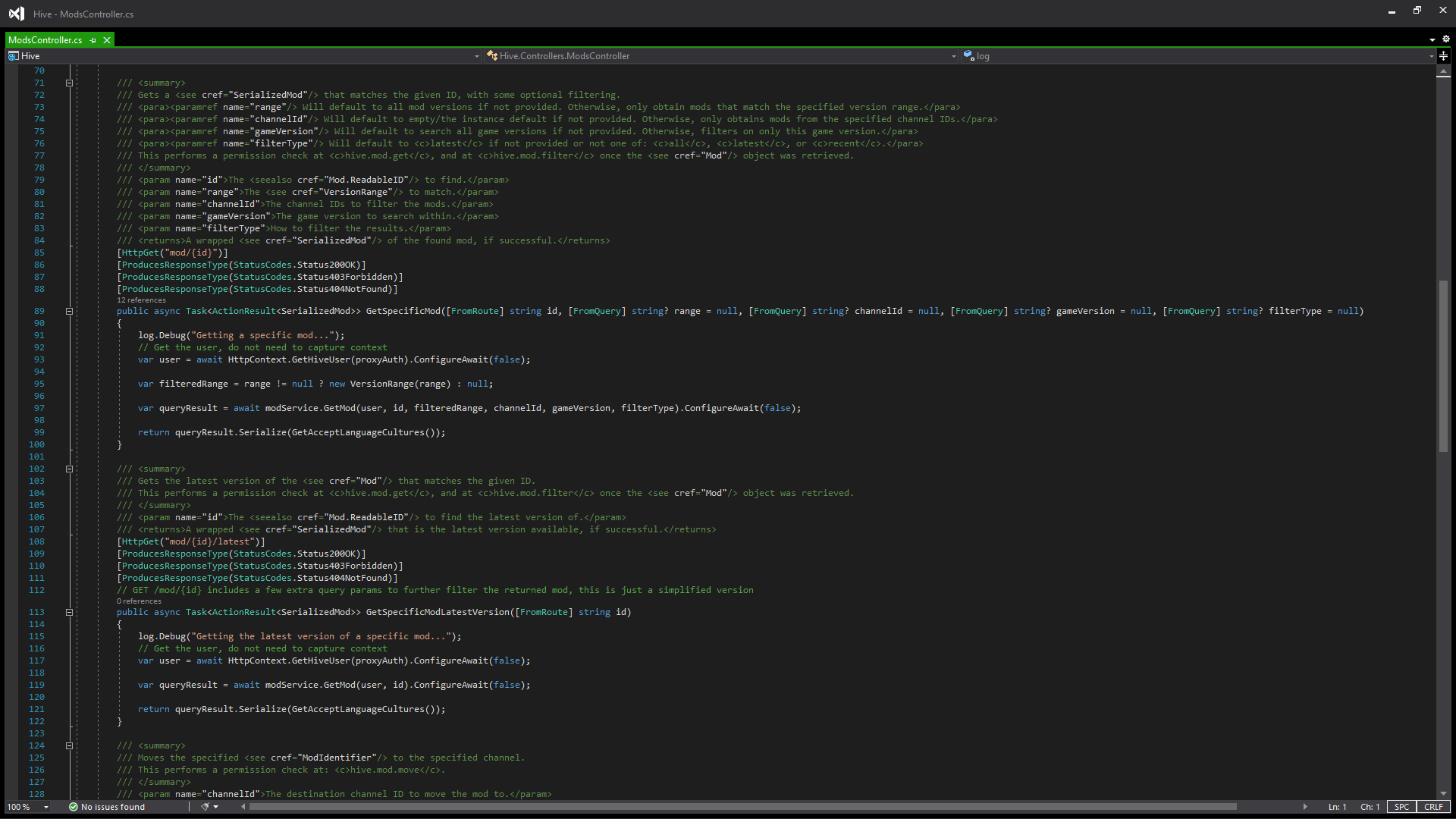Screen dimensions: 1456x819
Task: Click the vertical scrollbar down arrow
Action: (x=1443, y=793)
